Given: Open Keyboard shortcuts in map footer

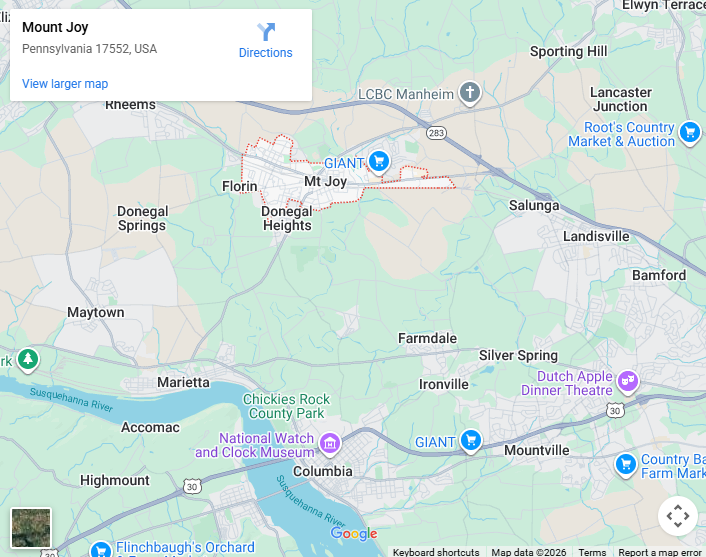Looking at the screenshot, I should click(x=436, y=552).
